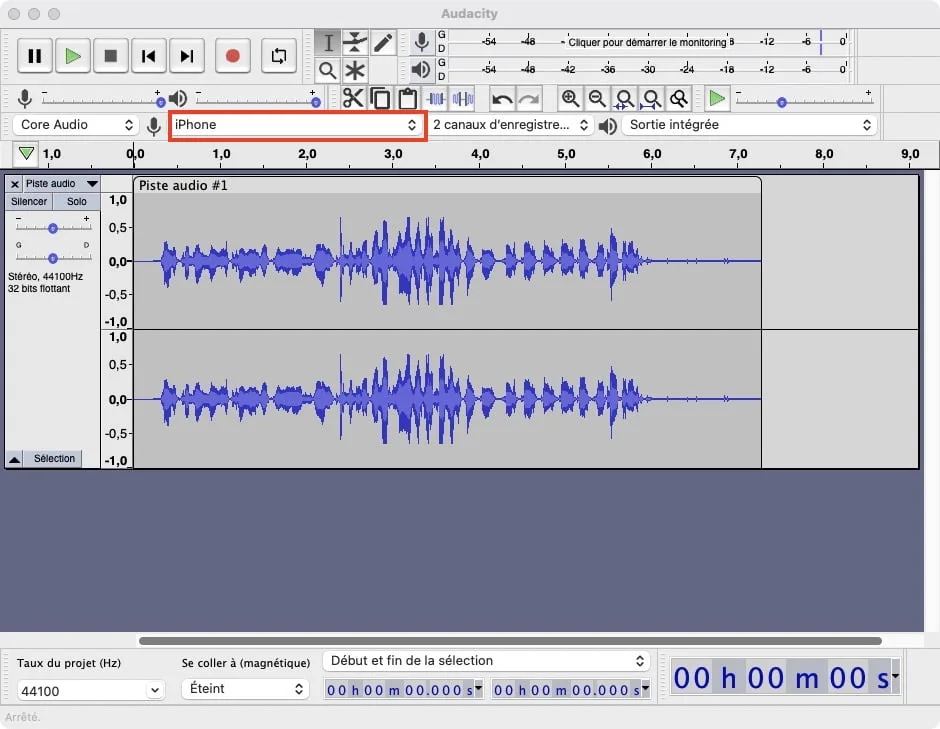This screenshot has height=729, width=940.
Task: Adjust the track pan slider G to D
Action: [53, 258]
